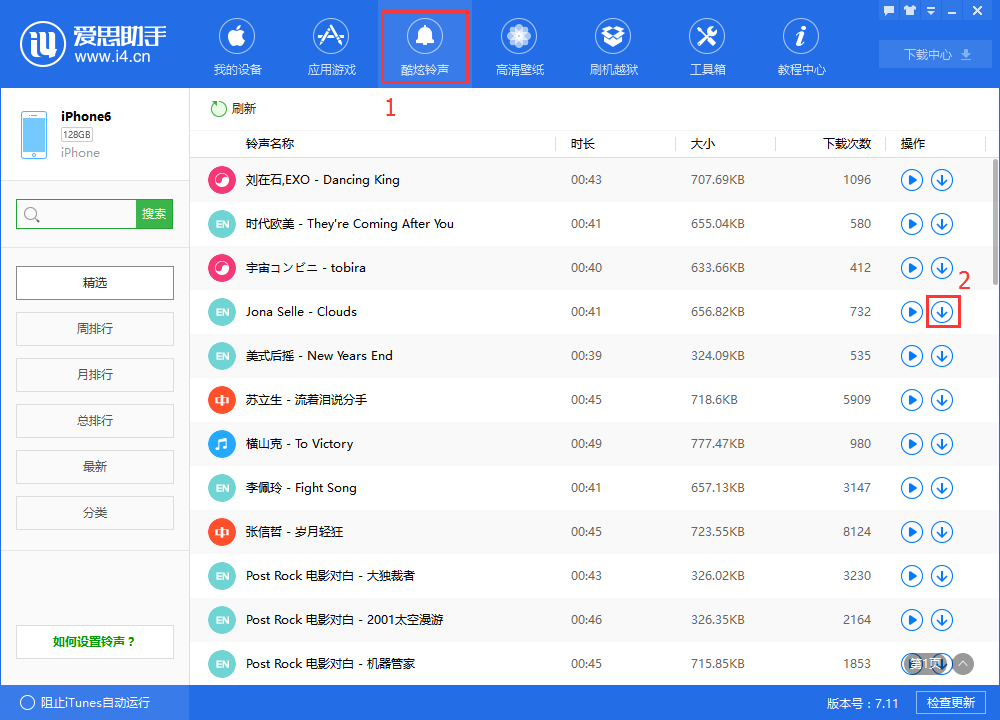
Task: Open the 如何设置铃声 help link
Action: point(94,641)
